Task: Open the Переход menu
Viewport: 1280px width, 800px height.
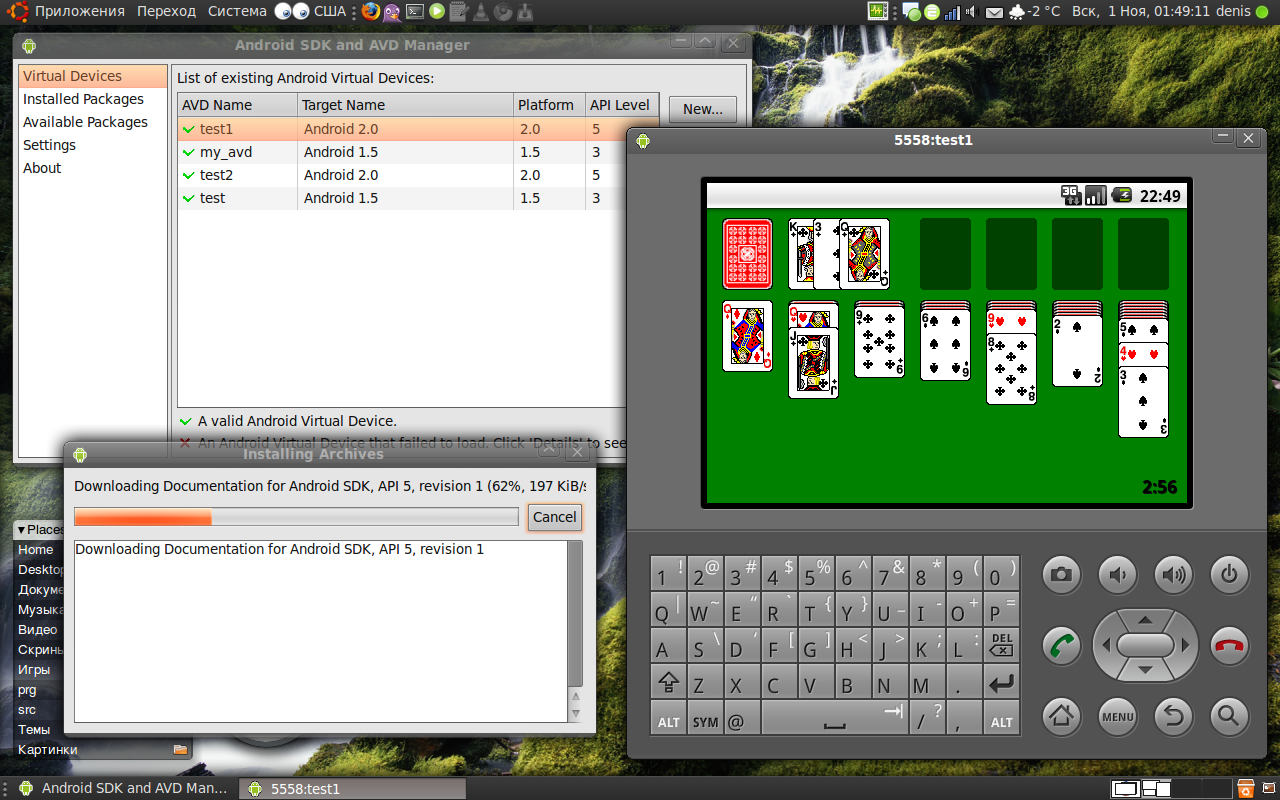Action: coord(167,12)
